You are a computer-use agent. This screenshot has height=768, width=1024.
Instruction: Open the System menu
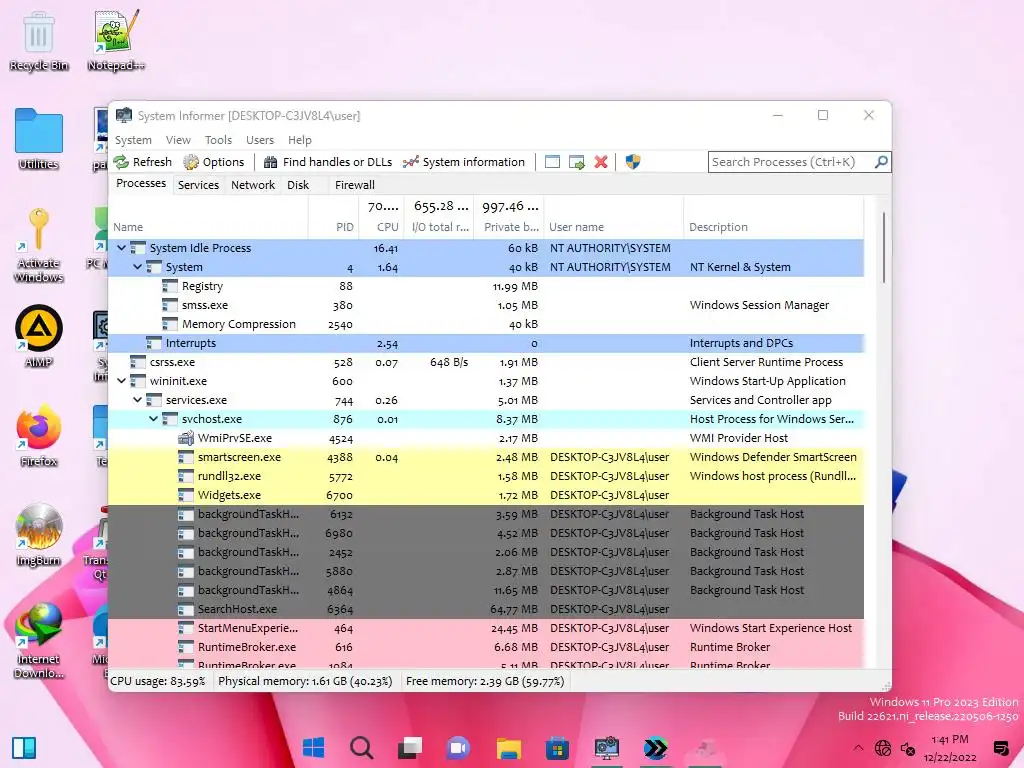pos(133,140)
